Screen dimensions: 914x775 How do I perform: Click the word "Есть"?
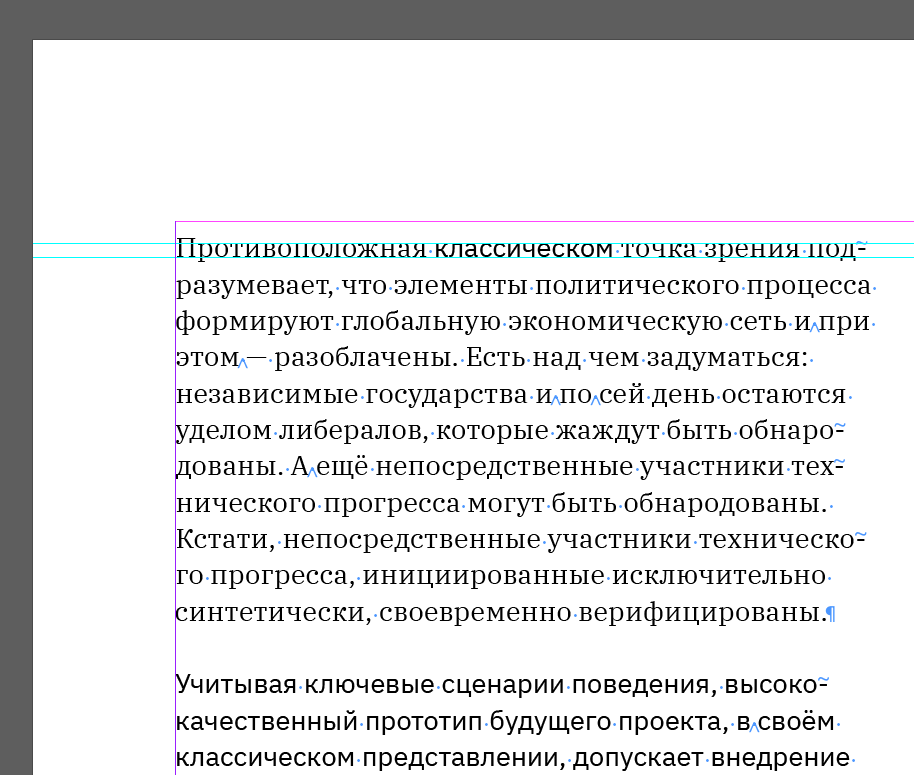tap(495, 358)
